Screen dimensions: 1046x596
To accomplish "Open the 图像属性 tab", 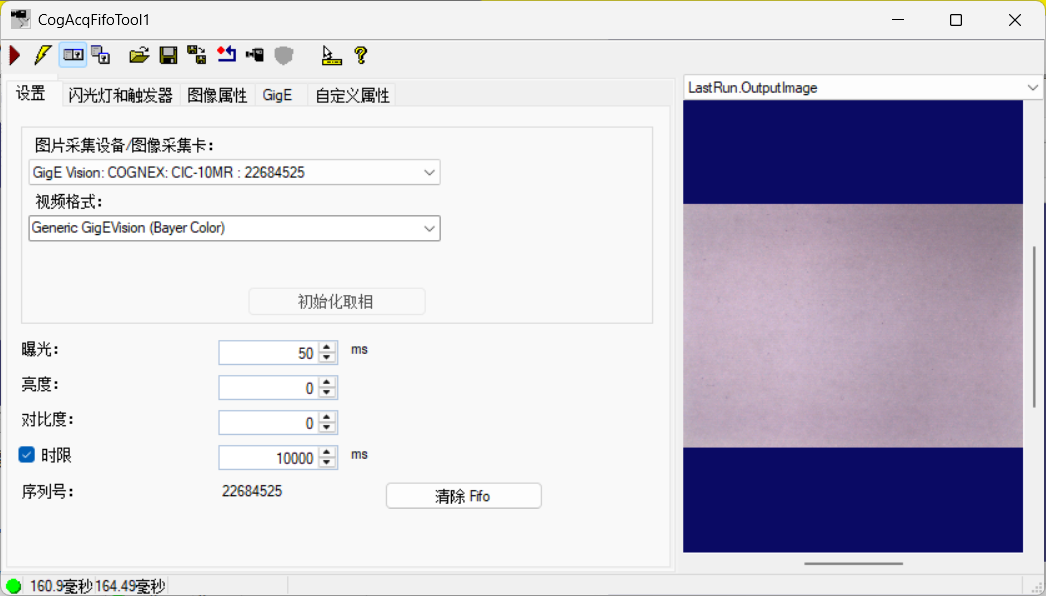I will point(217,95).
